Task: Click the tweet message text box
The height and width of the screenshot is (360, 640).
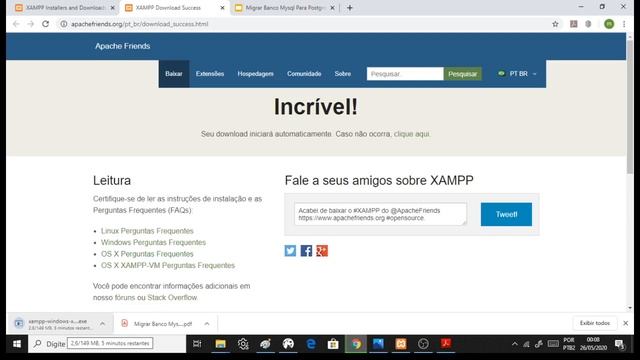Action: (380, 214)
